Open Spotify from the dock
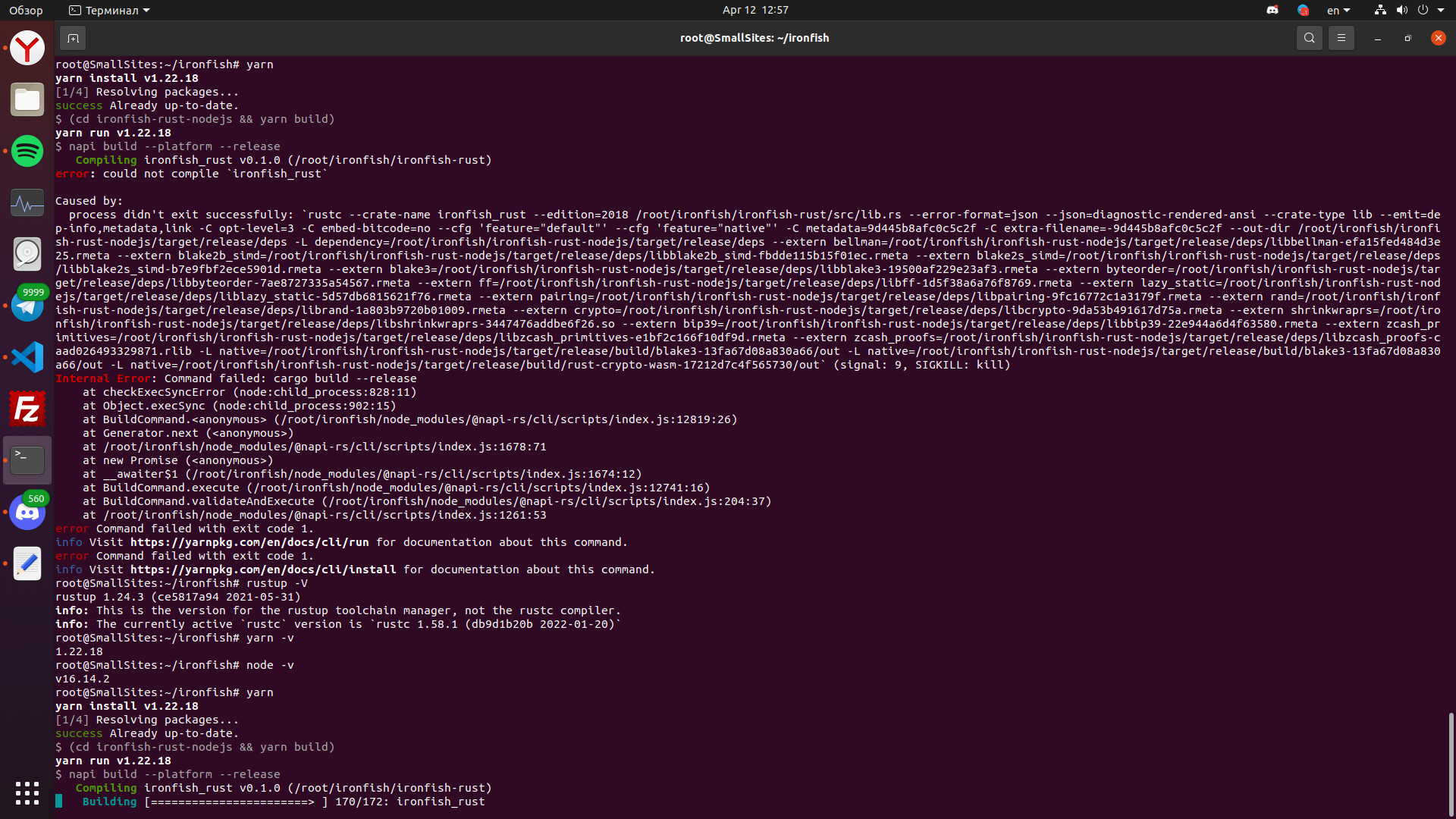1456x819 pixels. tap(27, 151)
